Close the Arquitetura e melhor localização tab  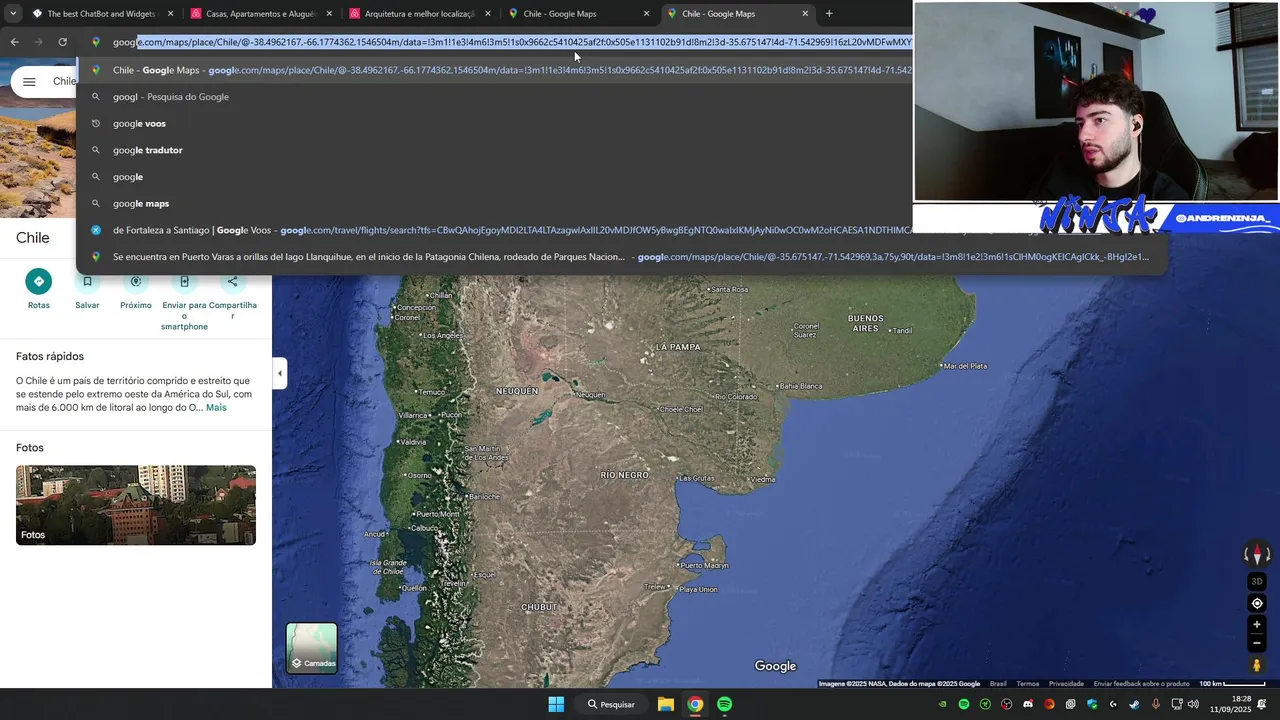pos(488,14)
